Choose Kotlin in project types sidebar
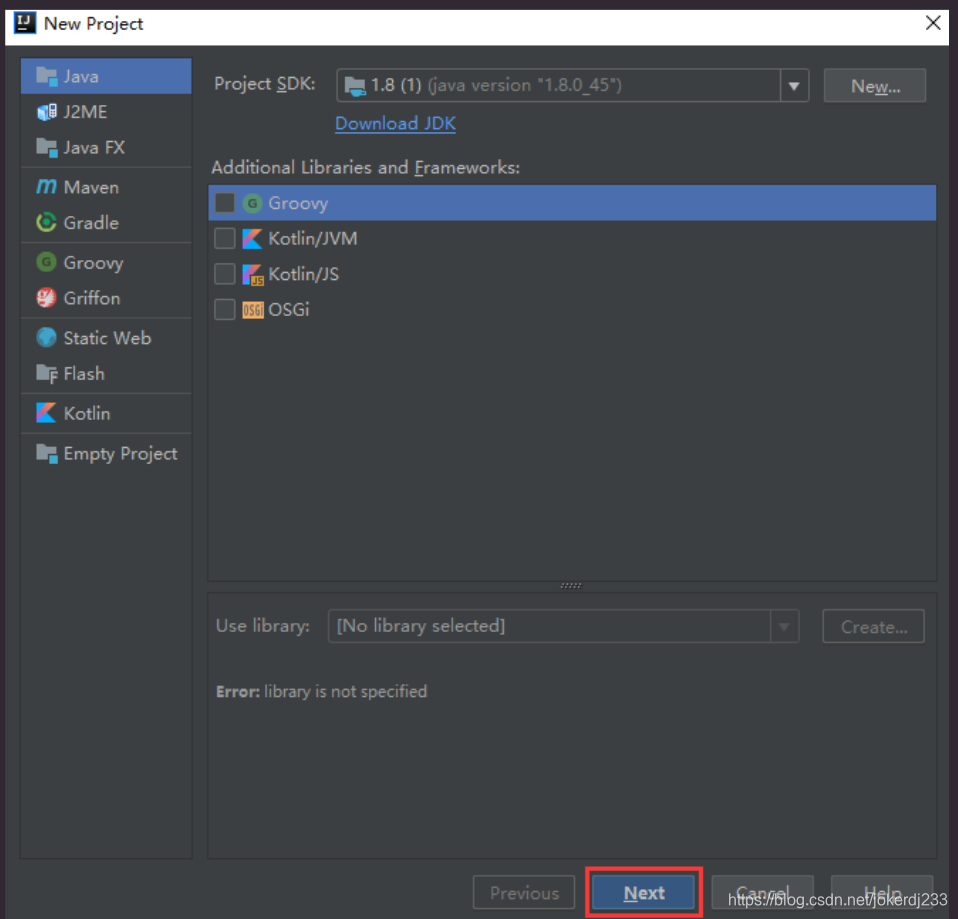 pyautogui.click(x=106, y=414)
